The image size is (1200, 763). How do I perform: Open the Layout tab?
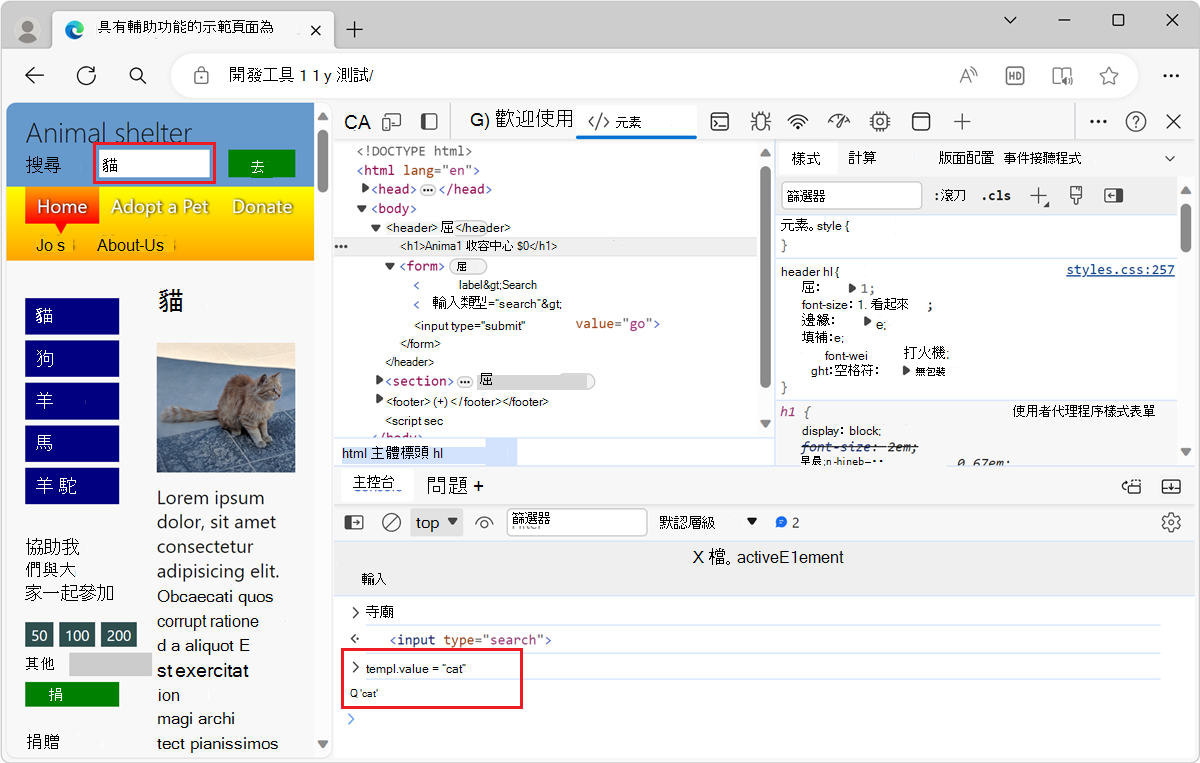point(966,158)
